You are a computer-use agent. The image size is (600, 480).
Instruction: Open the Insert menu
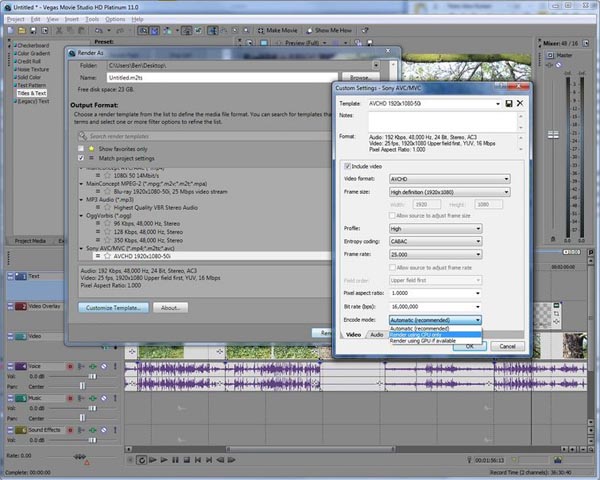[72, 19]
